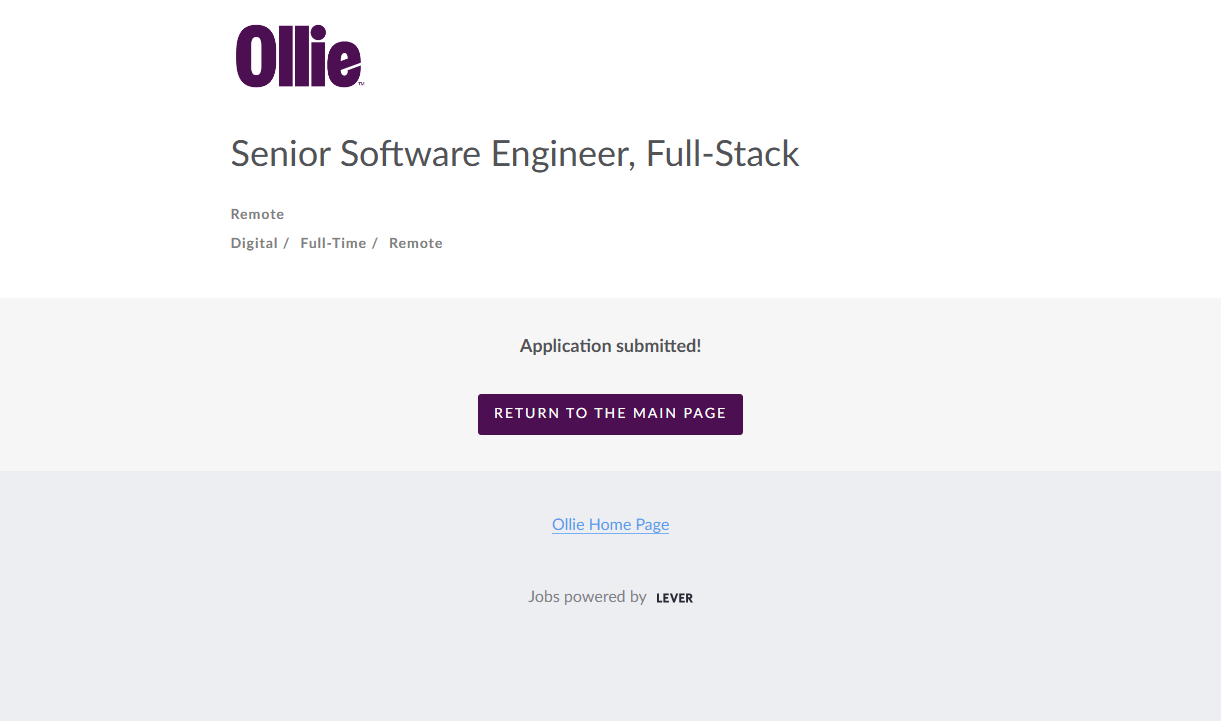Click the Ollie logo
Viewport: 1221px width, 721px height.
[298, 56]
